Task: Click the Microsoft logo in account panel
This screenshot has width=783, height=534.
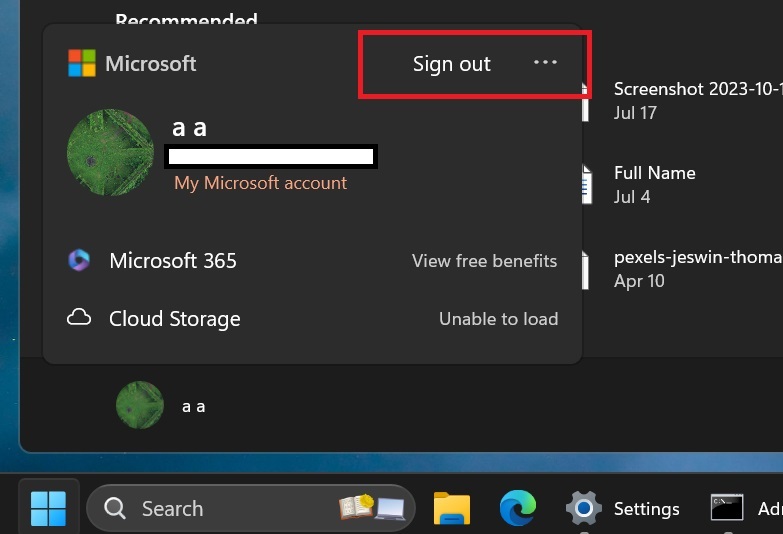Action: click(82, 63)
